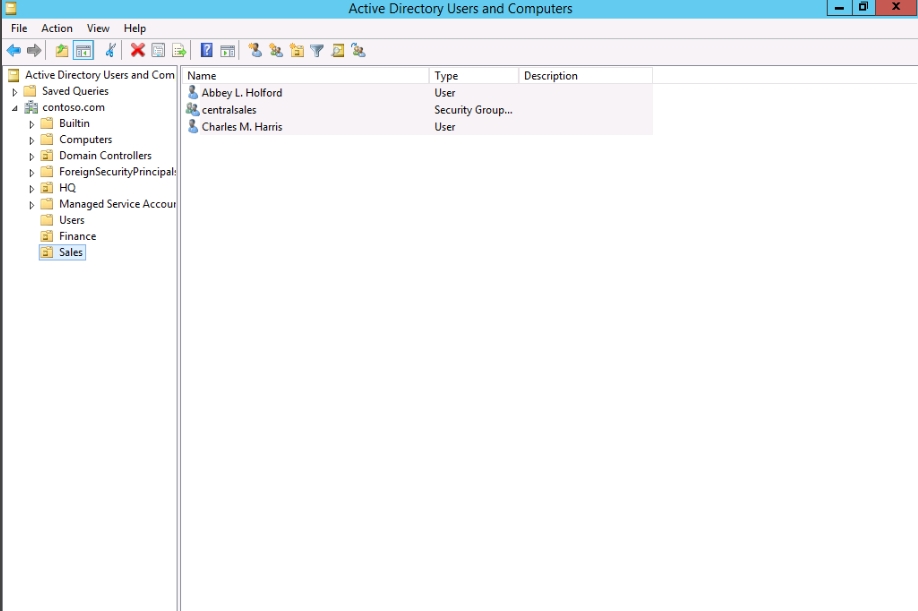The width and height of the screenshot is (918, 611).
Task: Expand the ForeignSecurityPrincipals container
Action: [32, 173]
